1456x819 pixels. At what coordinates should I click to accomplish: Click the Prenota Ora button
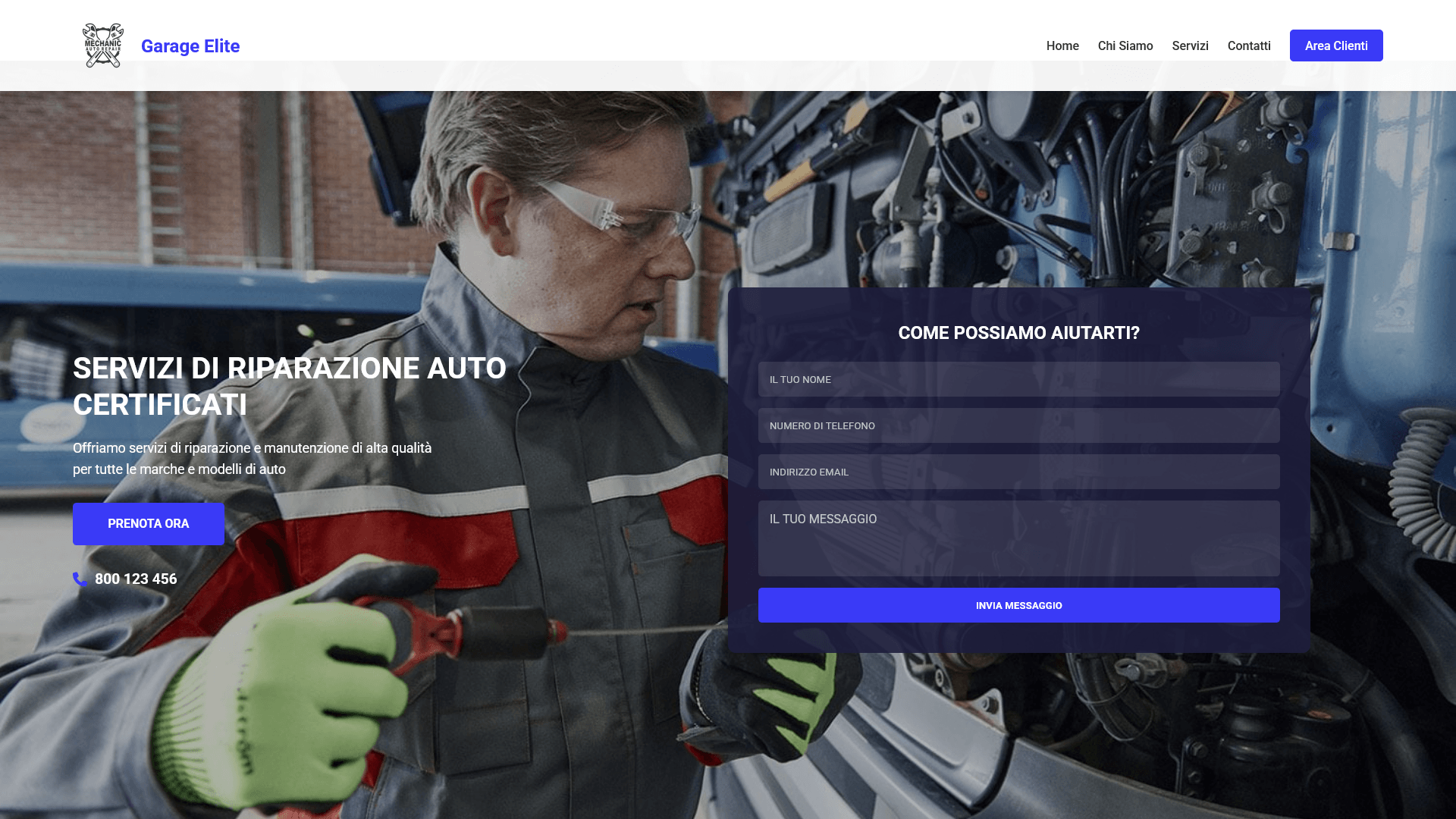[x=149, y=524]
